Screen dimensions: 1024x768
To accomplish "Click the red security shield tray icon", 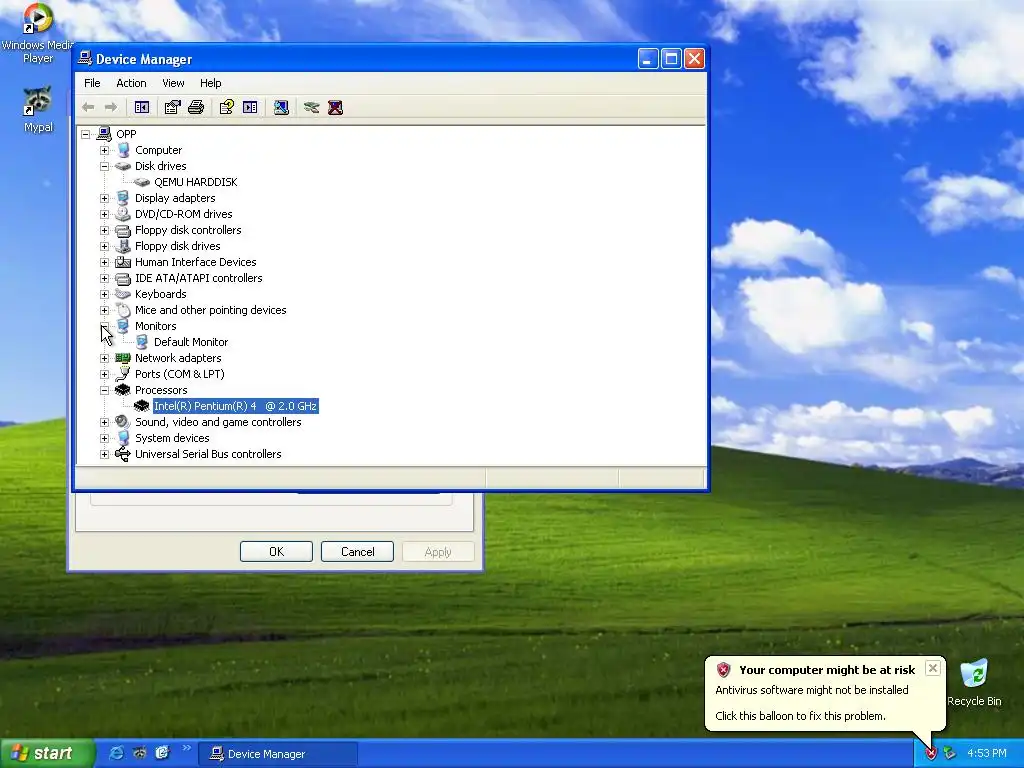I will pos(931,754).
